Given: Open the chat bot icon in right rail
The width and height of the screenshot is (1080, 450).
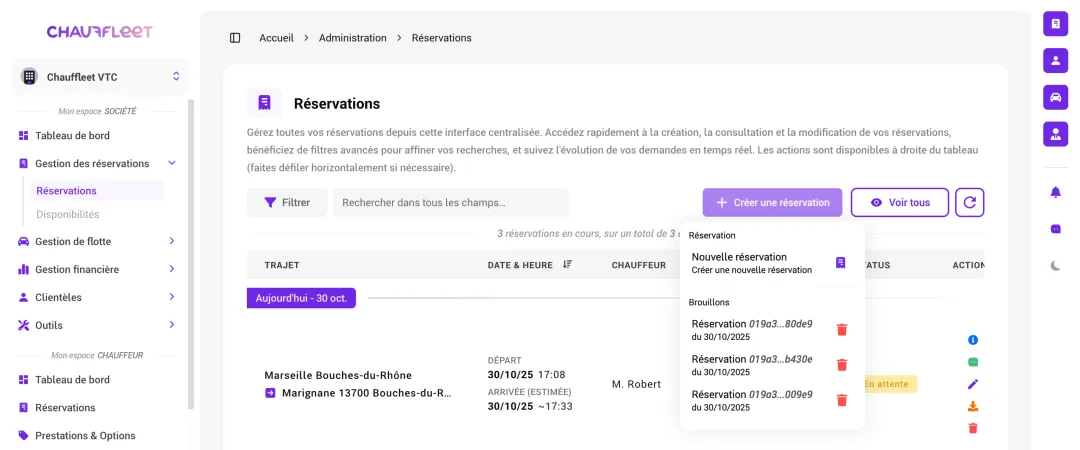Looking at the screenshot, I should 1055,229.
